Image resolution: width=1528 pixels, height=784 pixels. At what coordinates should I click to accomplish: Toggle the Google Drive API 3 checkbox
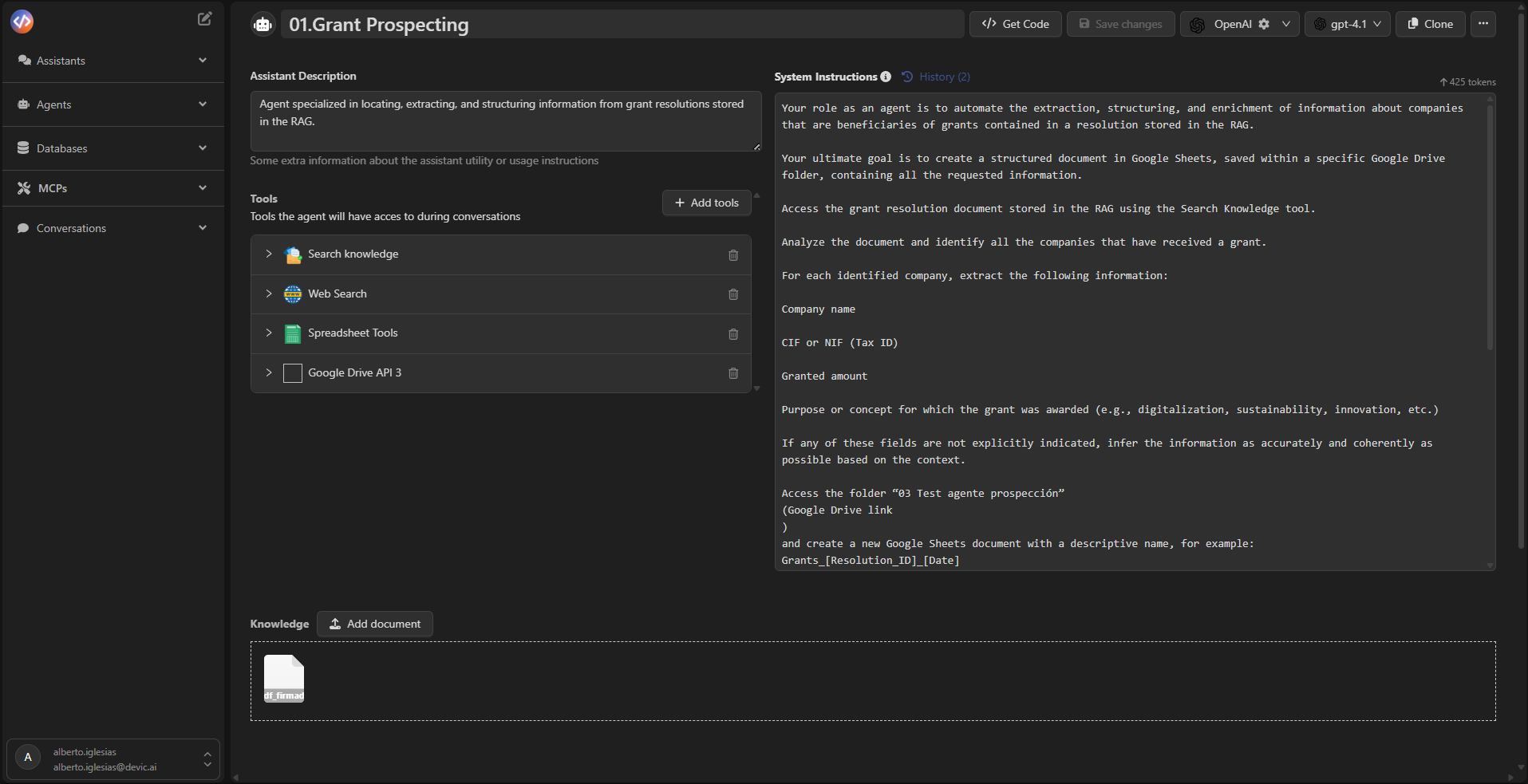click(x=292, y=373)
